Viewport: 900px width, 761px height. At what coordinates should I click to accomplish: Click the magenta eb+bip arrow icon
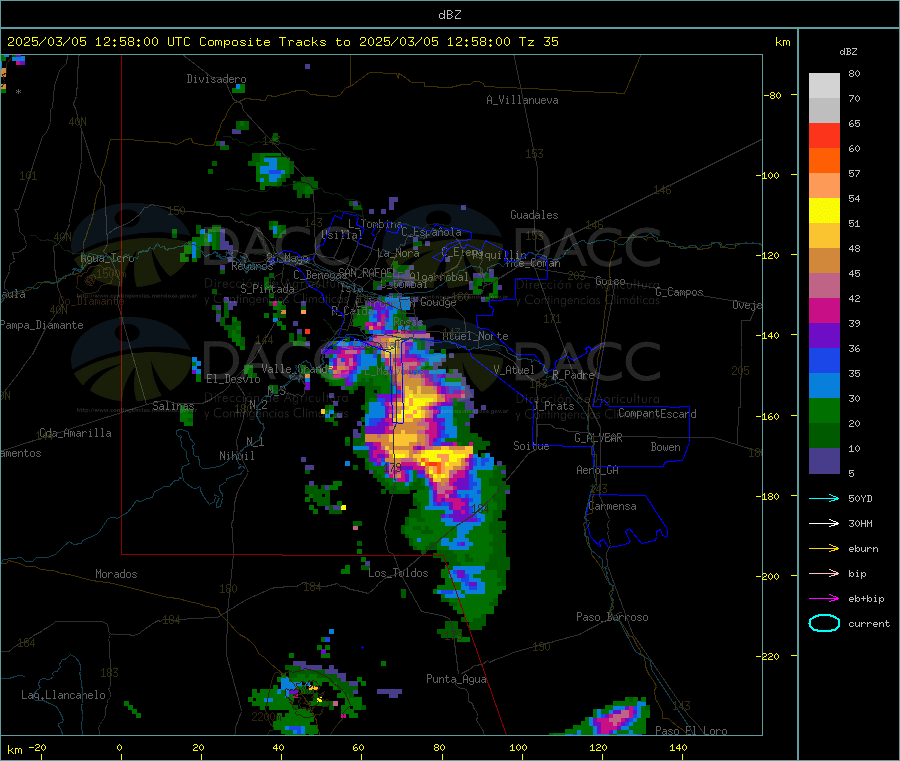pyautogui.click(x=824, y=598)
